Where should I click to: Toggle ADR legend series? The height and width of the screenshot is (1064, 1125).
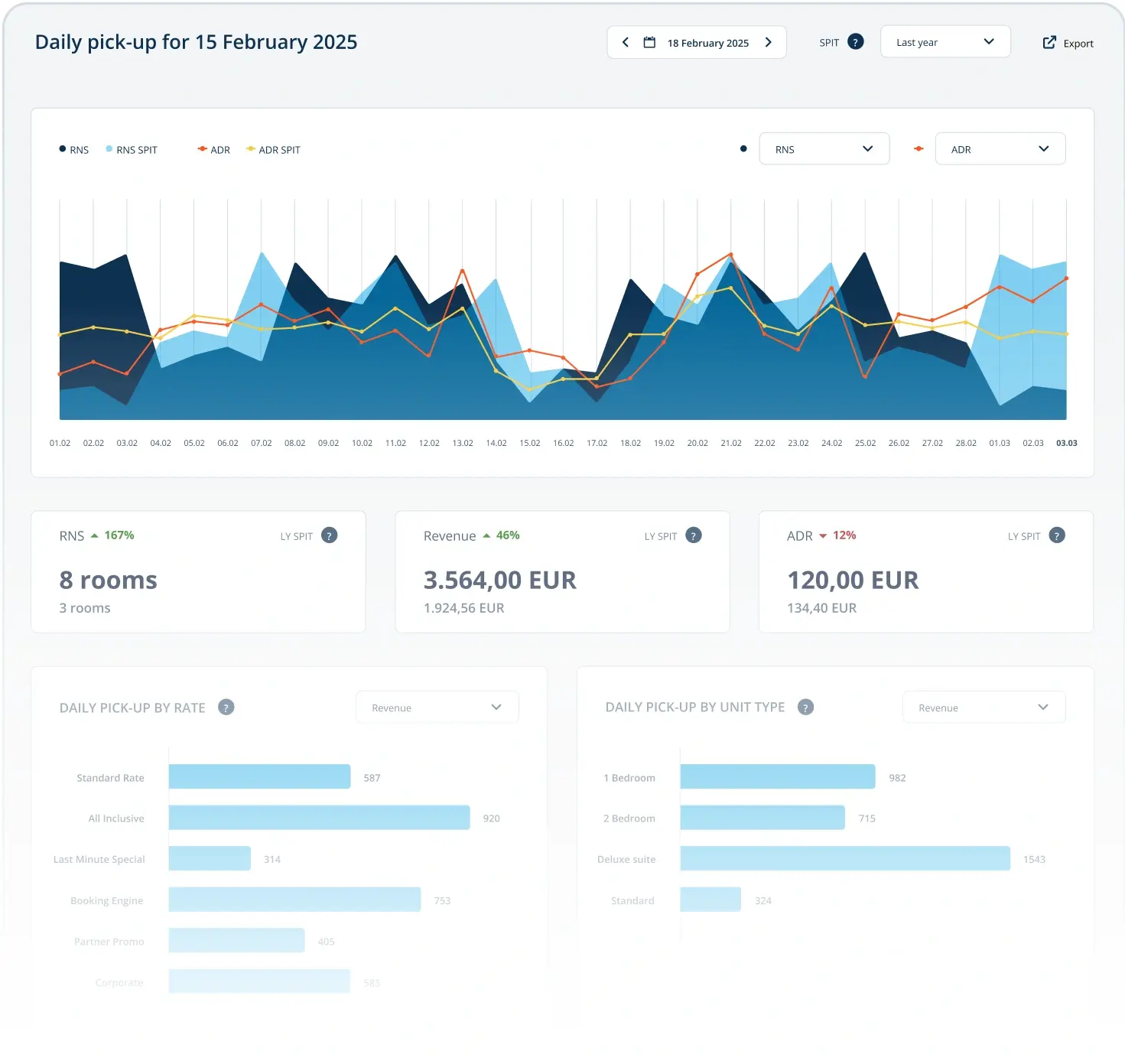click(213, 150)
